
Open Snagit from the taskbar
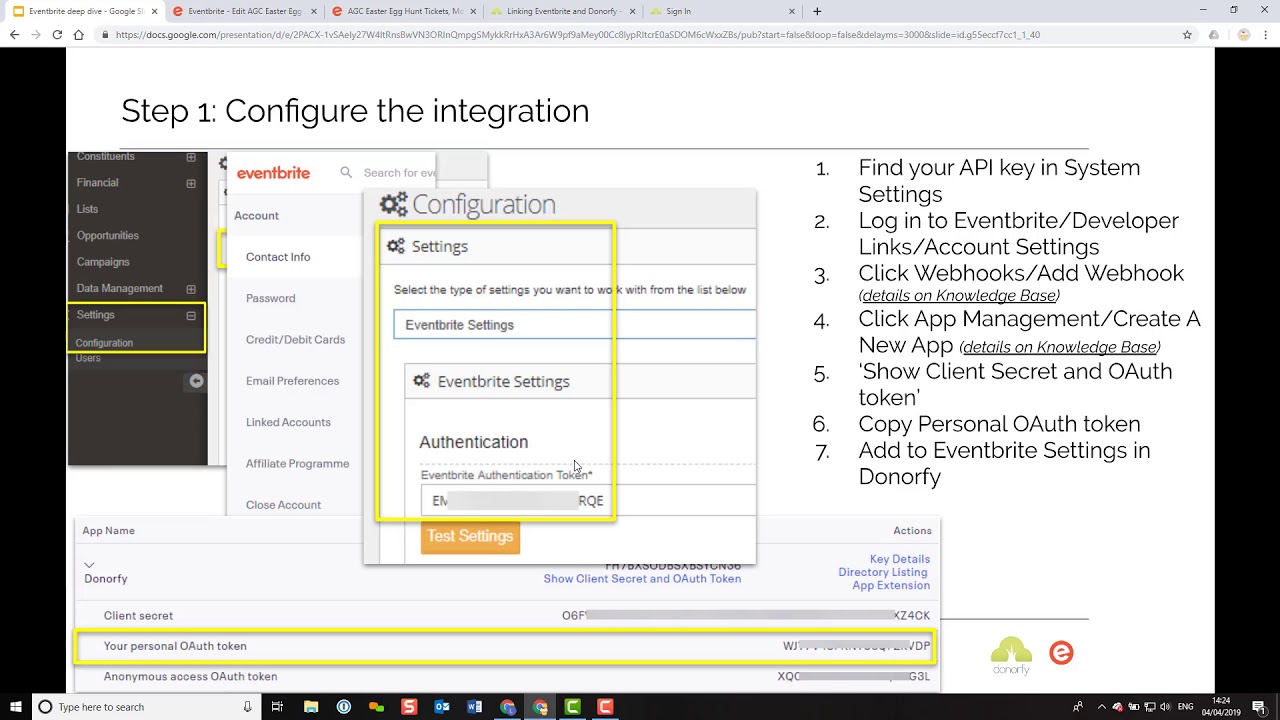(409, 707)
